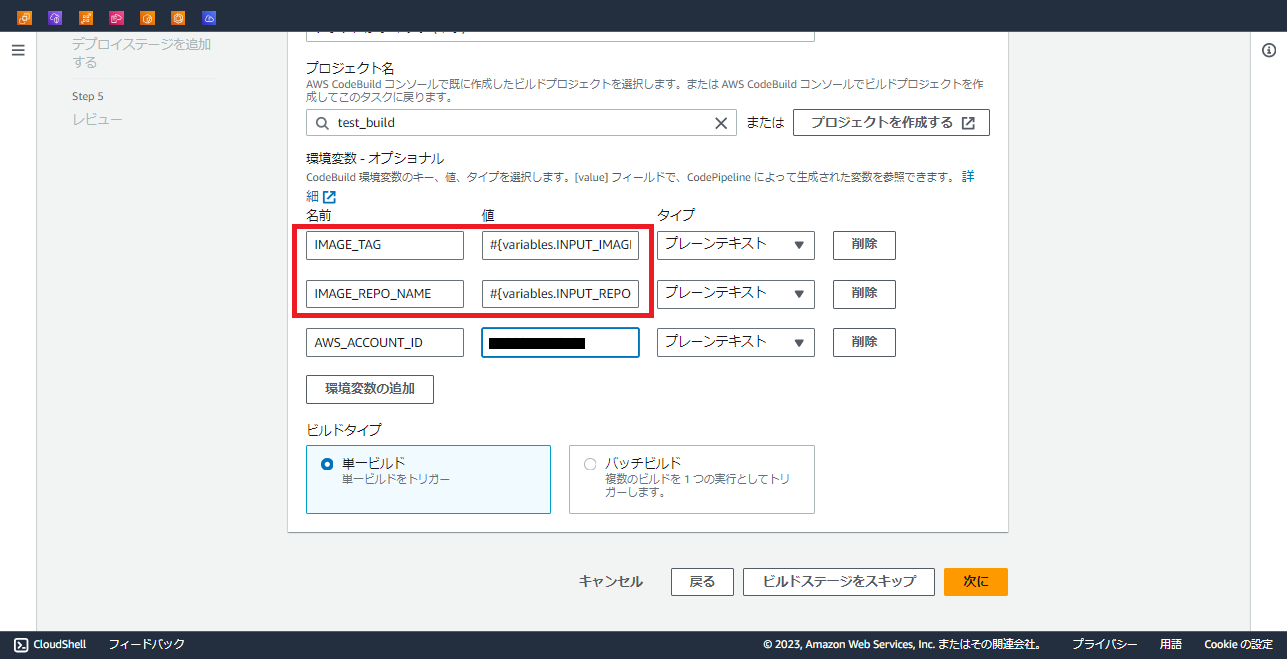Select デプロイステージを追加する step in sidebar
Viewport: 1287px width, 659px height.
141,53
